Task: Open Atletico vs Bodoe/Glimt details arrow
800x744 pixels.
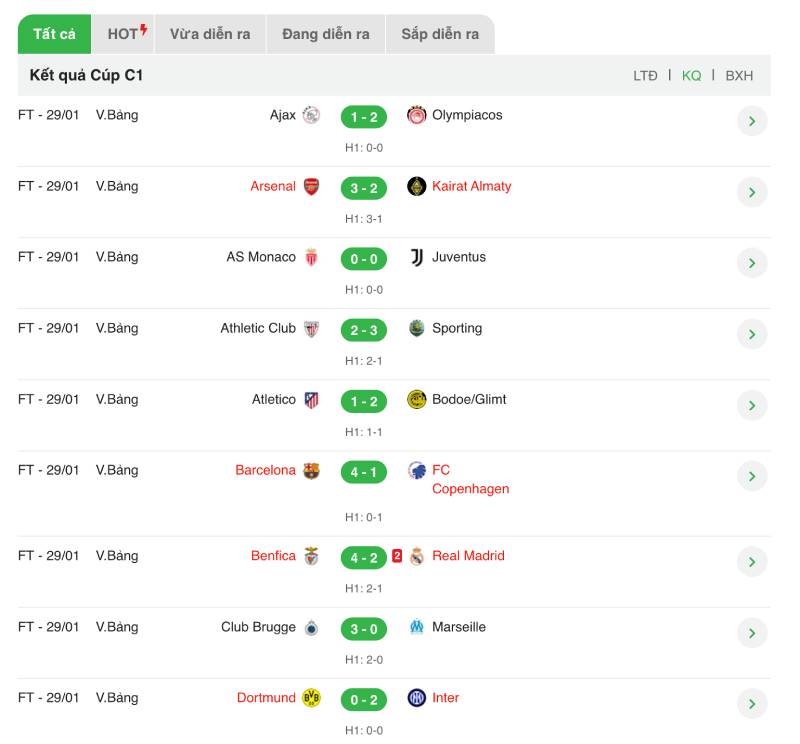Action: coord(752,406)
